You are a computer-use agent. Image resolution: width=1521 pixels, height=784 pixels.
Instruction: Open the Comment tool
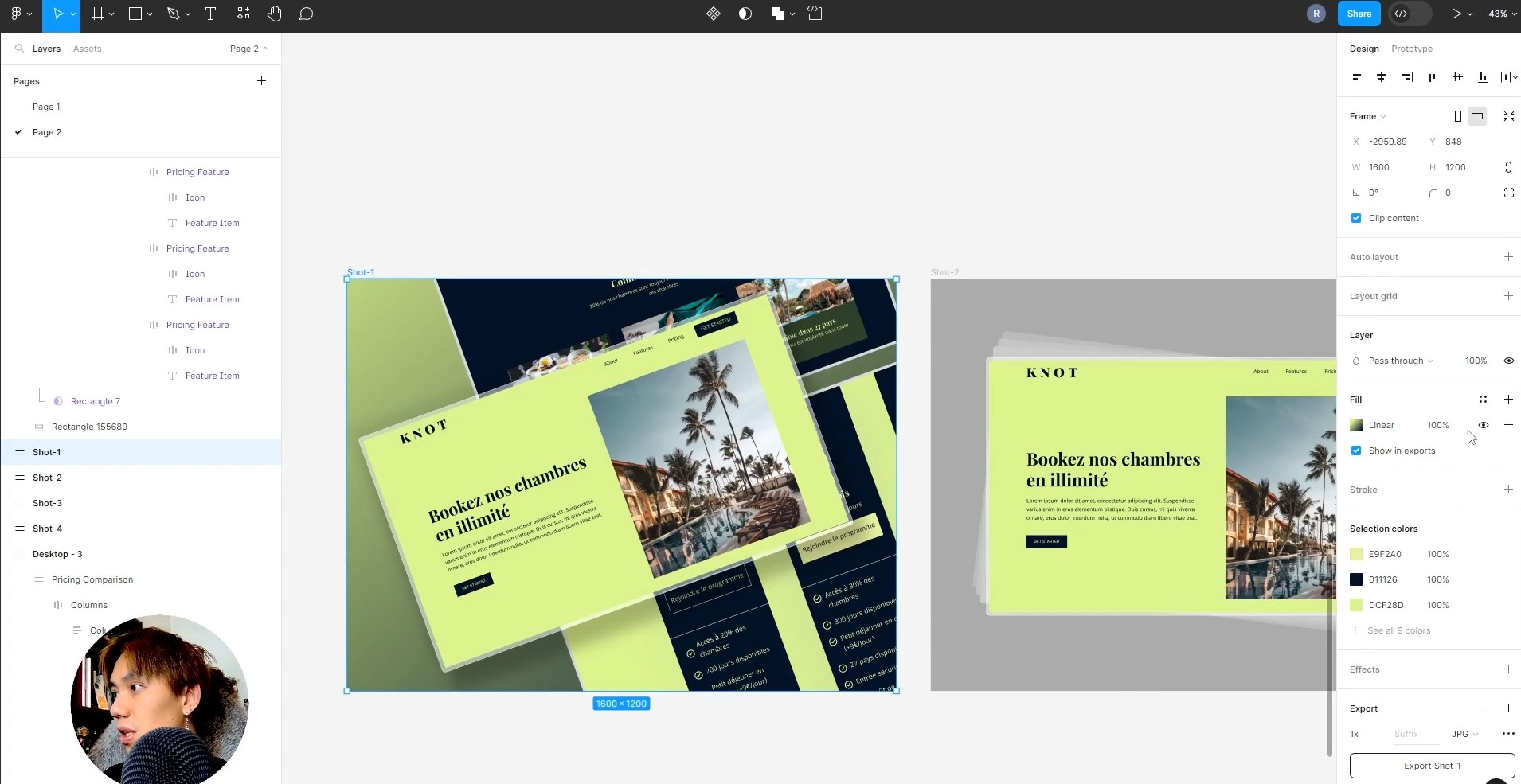tap(306, 14)
